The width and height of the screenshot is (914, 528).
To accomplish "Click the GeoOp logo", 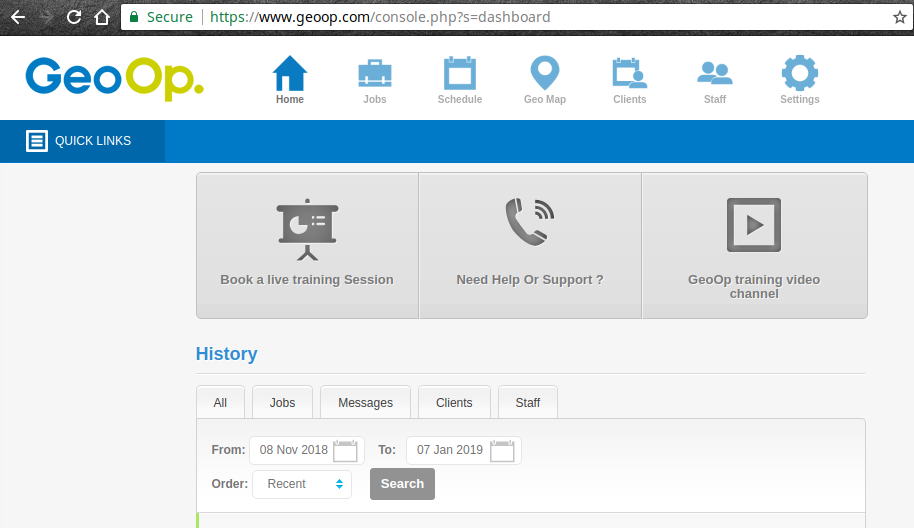I will coord(115,79).
